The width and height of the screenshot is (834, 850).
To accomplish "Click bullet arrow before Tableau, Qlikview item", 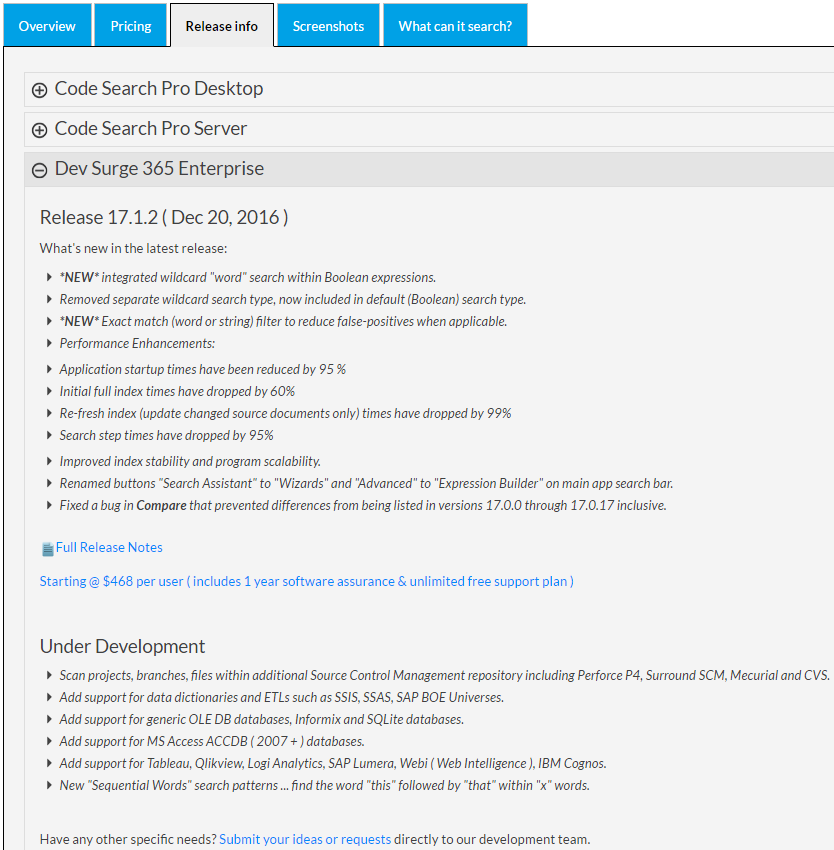I will pyautogui.click(x=49, y=763).
